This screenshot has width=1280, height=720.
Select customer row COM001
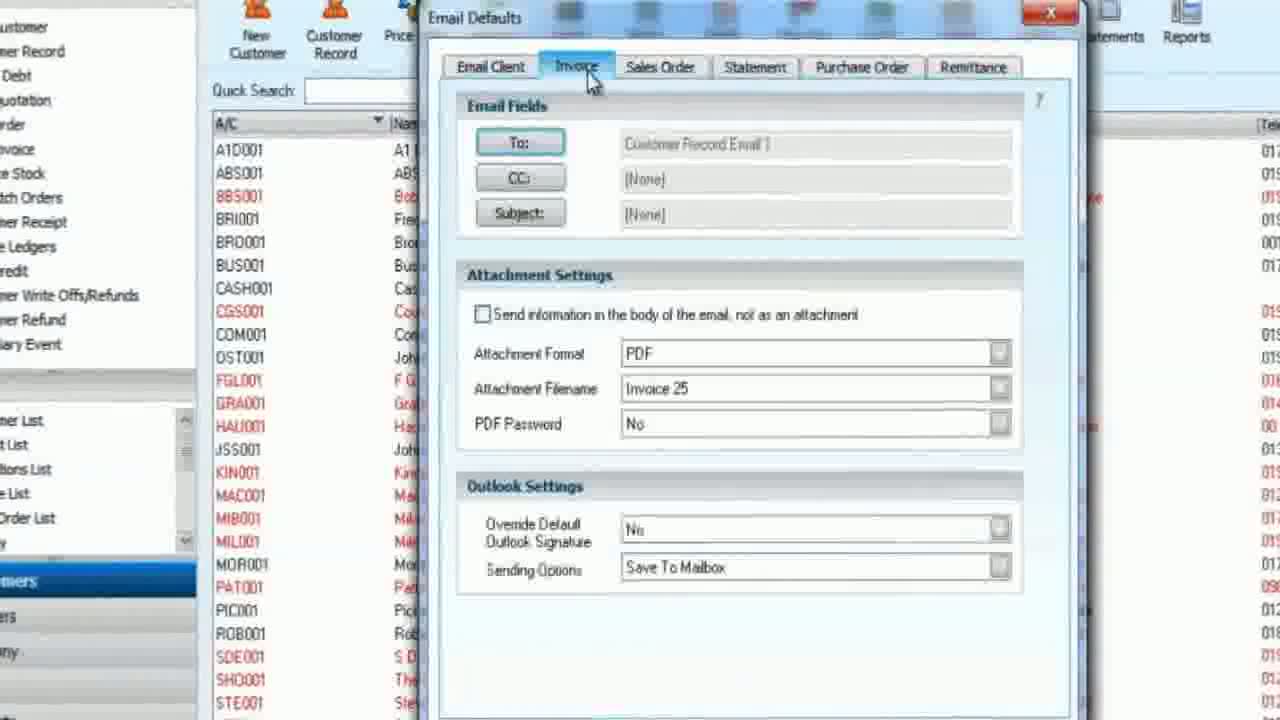tap(241, 334)
